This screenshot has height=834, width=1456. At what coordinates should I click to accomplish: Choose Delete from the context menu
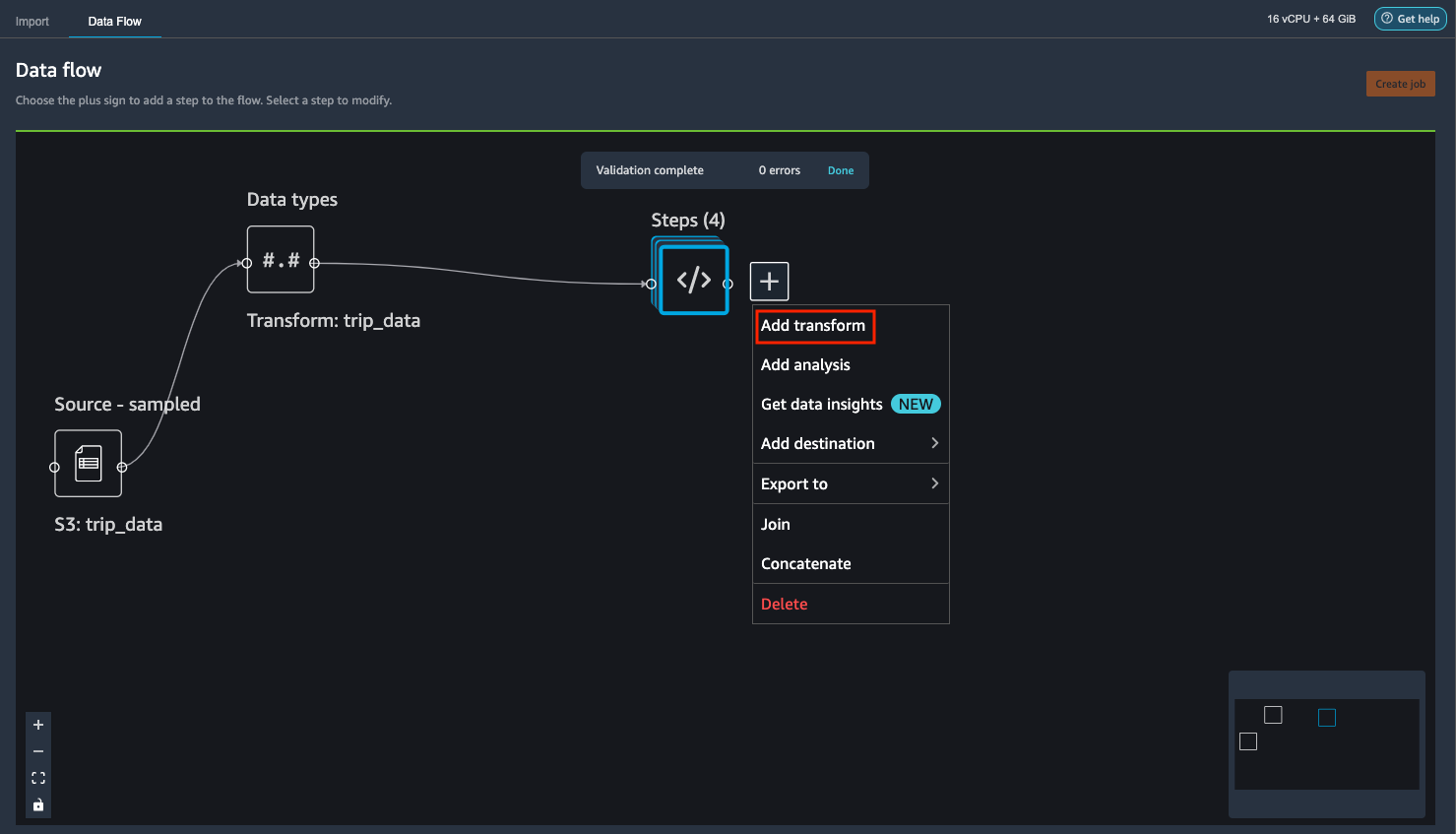851,604
